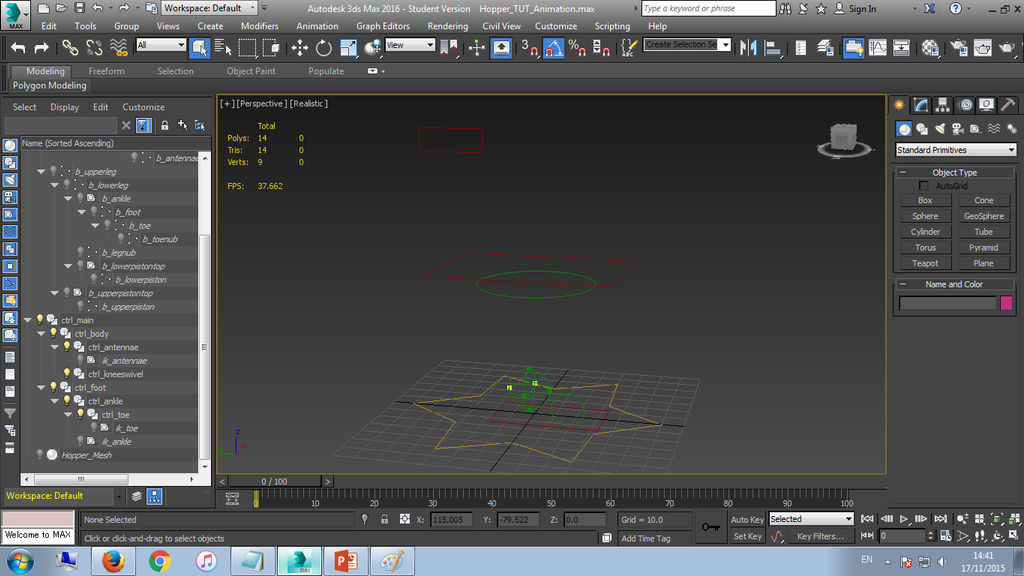The height and width of the screenshot is (576, 1024).
Task: Open the Align tool
Action: tap(773, 48)
